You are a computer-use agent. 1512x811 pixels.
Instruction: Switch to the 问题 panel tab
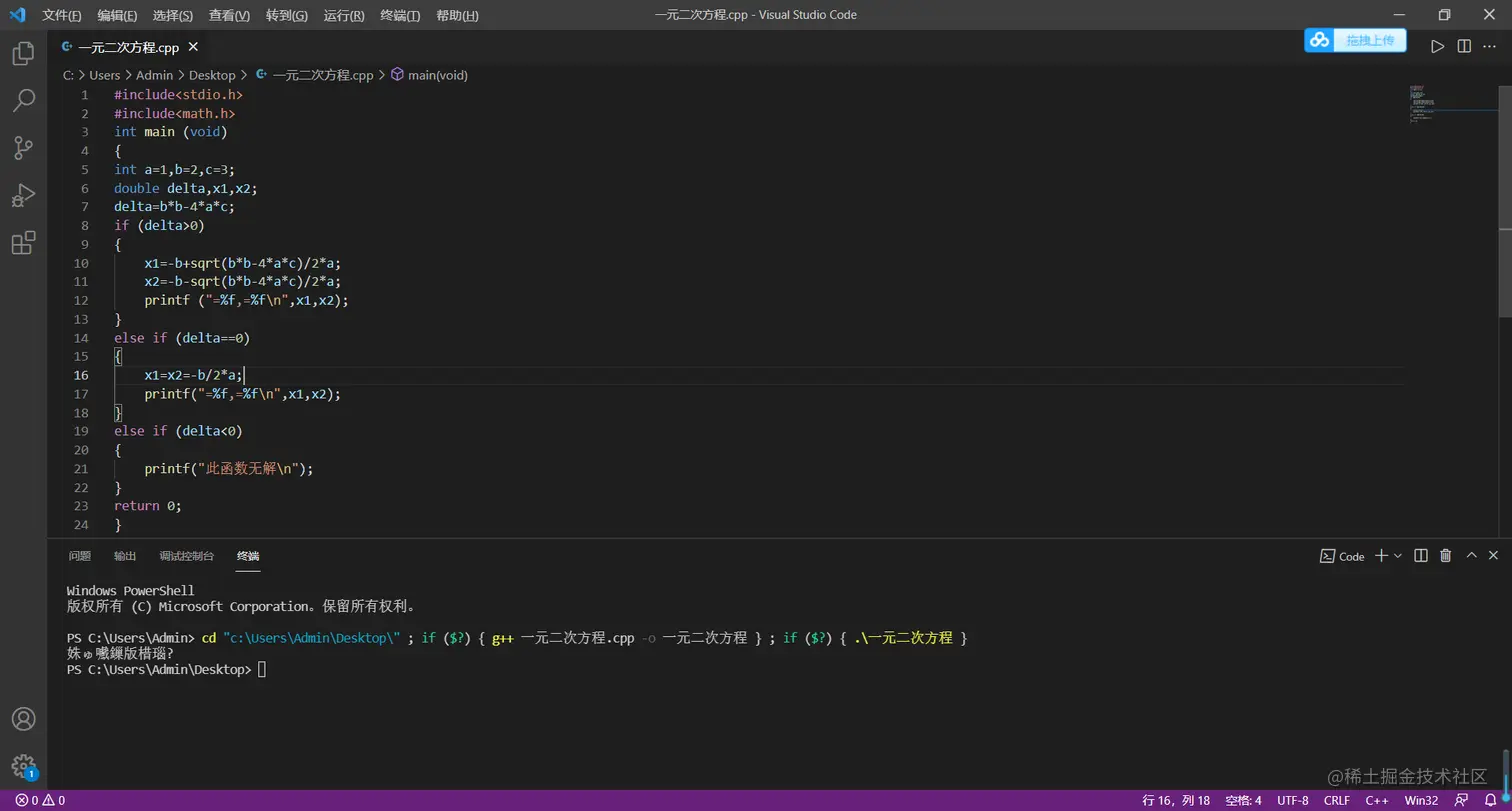80,556
